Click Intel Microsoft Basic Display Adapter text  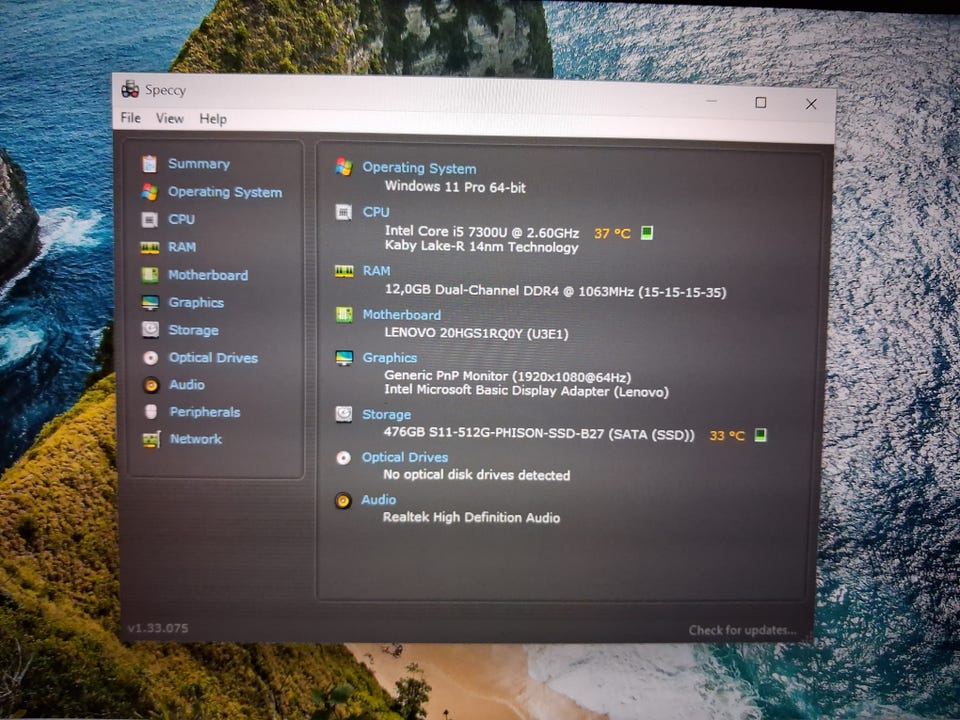(527, 391)
